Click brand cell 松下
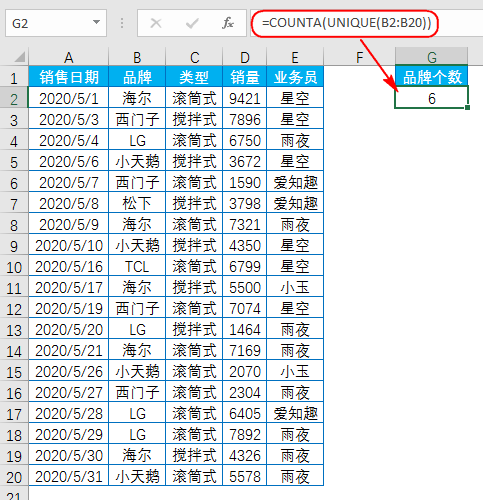Viewport: 483px width, 500px height. pyautogui.click(x=137, y=202)
